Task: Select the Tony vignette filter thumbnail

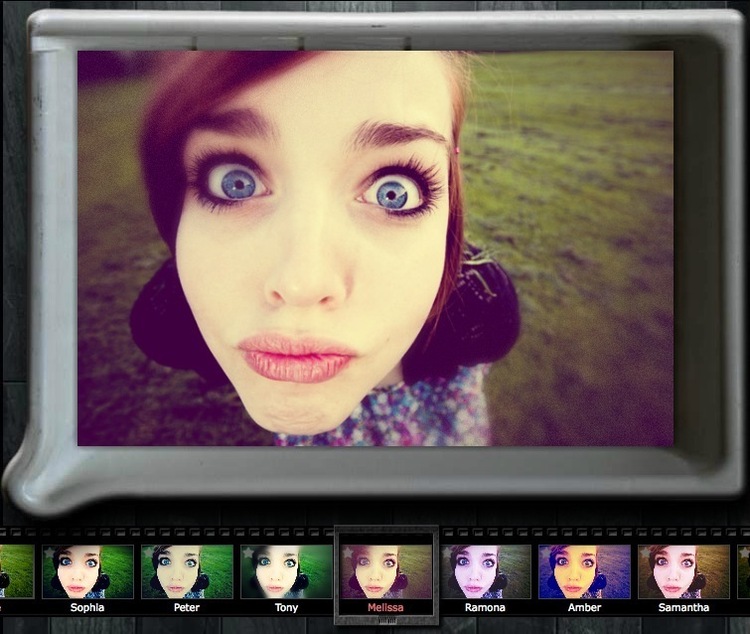Action: click(286, 572)
